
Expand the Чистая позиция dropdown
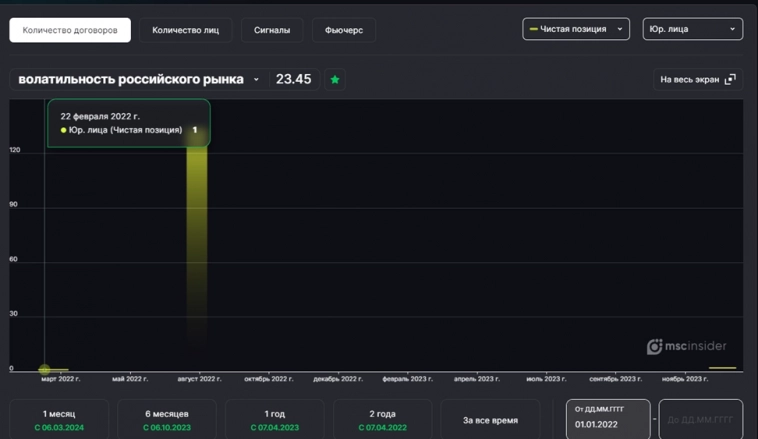pyautogui.click(x=576, y=29)
